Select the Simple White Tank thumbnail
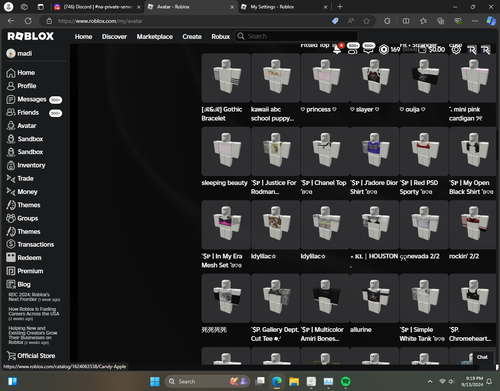 click(x=424, y=298)
